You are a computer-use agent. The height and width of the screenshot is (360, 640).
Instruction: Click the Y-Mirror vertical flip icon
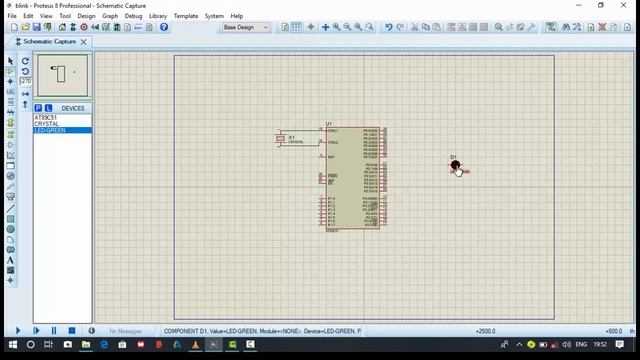click(25, 105)
